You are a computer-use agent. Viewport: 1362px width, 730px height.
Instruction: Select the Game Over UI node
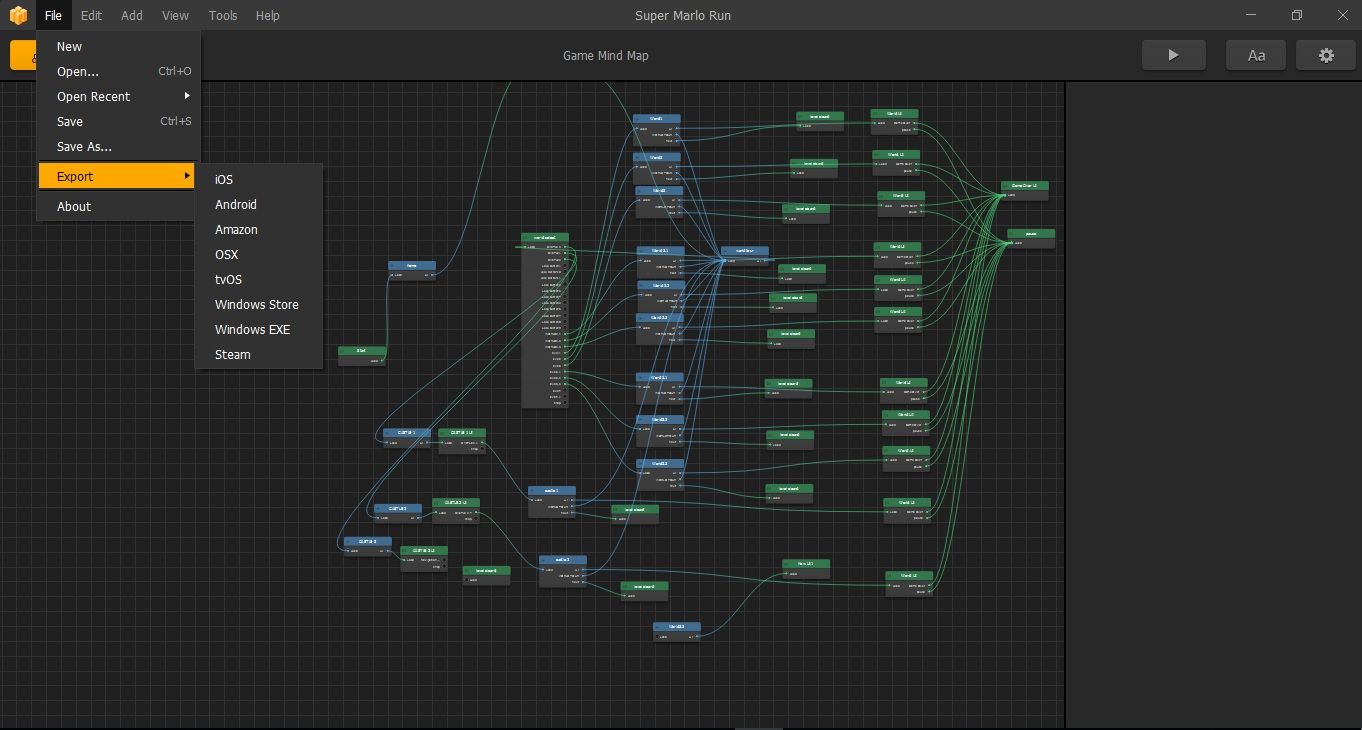pos(1025,190)
